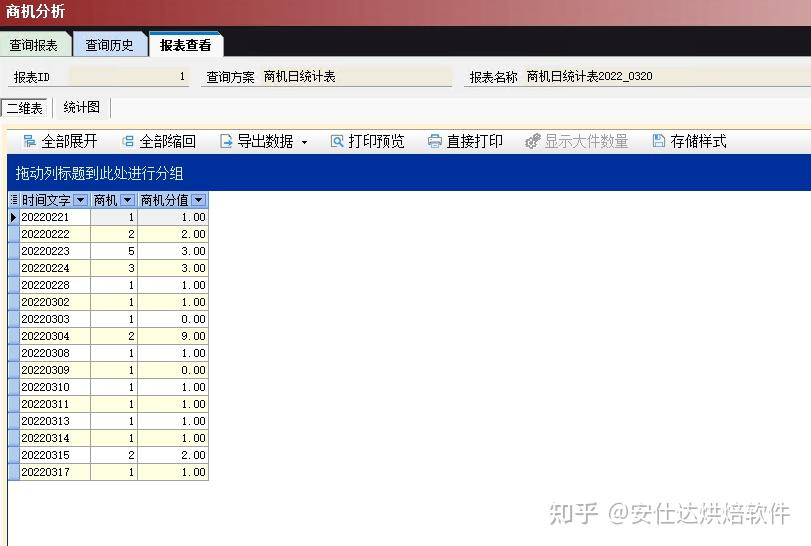Click the 直接打印 button label
811x546 pixels.
(x=475, y=141)
